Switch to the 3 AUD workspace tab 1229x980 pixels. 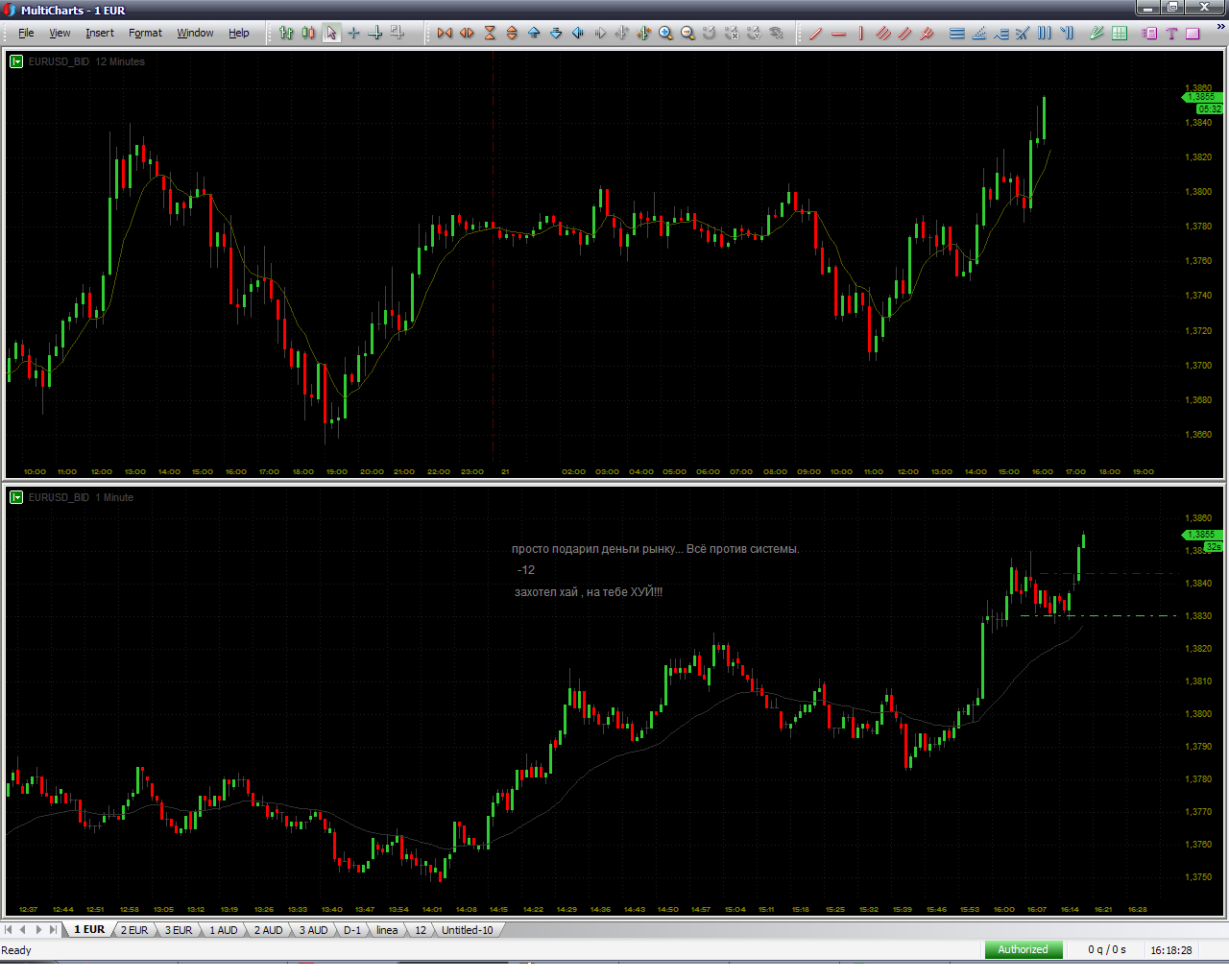[314, 930]
